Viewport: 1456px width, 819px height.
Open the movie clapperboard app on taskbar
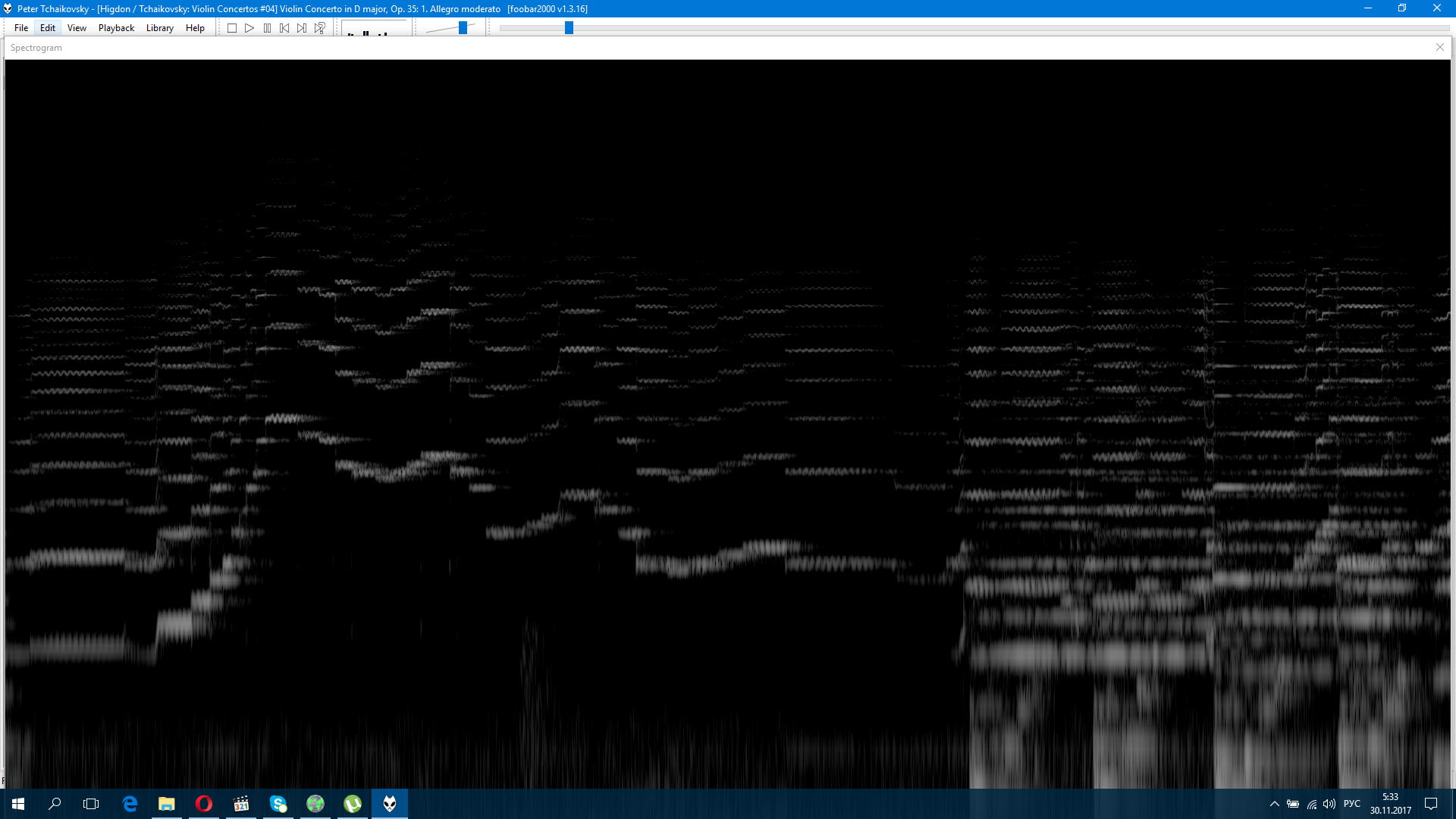tap(241, 804)
